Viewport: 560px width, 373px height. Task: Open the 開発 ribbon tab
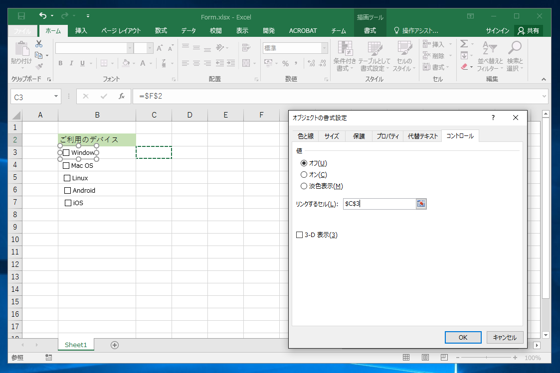269,31
